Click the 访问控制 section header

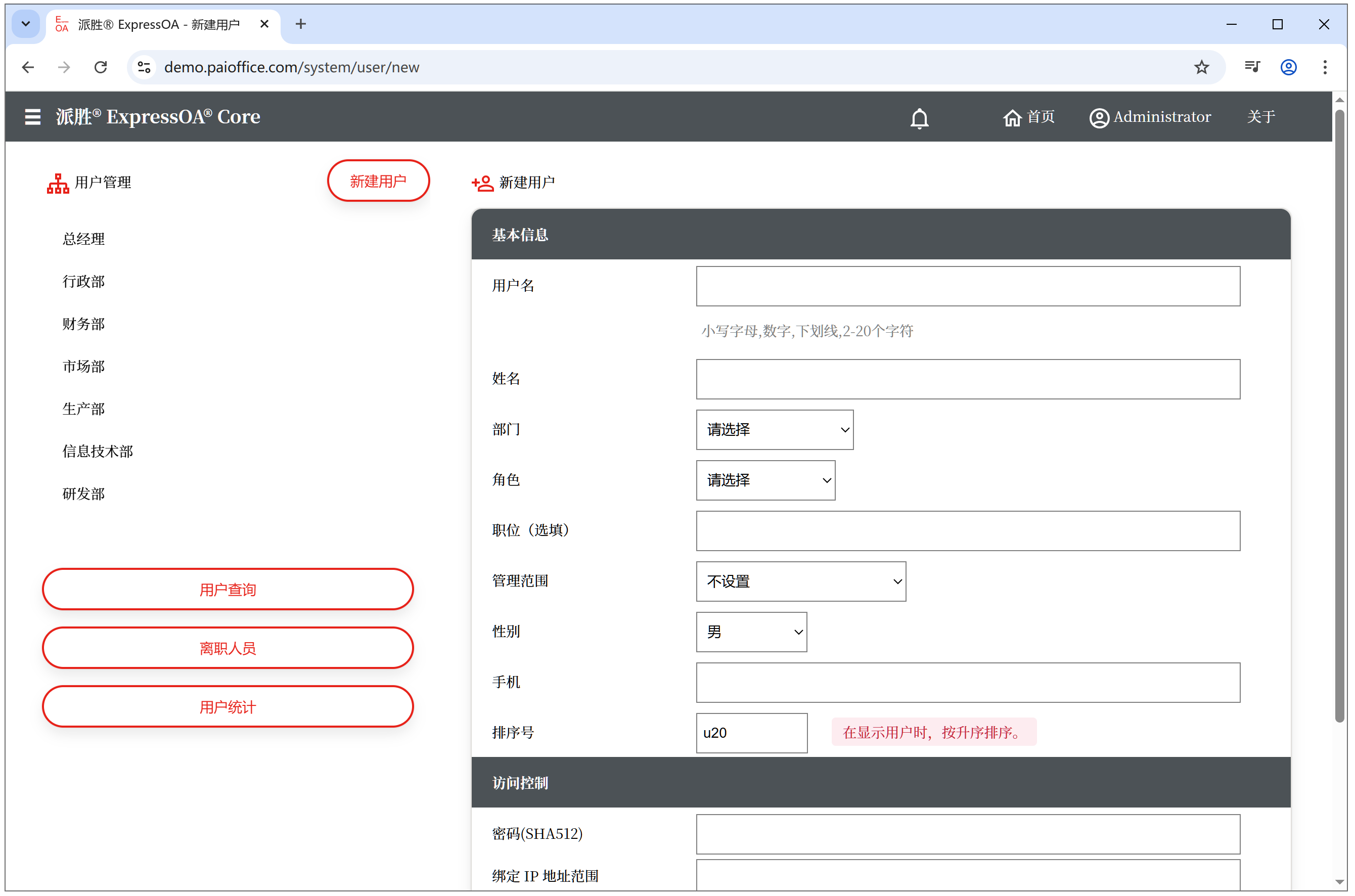(x=881, y=783)
